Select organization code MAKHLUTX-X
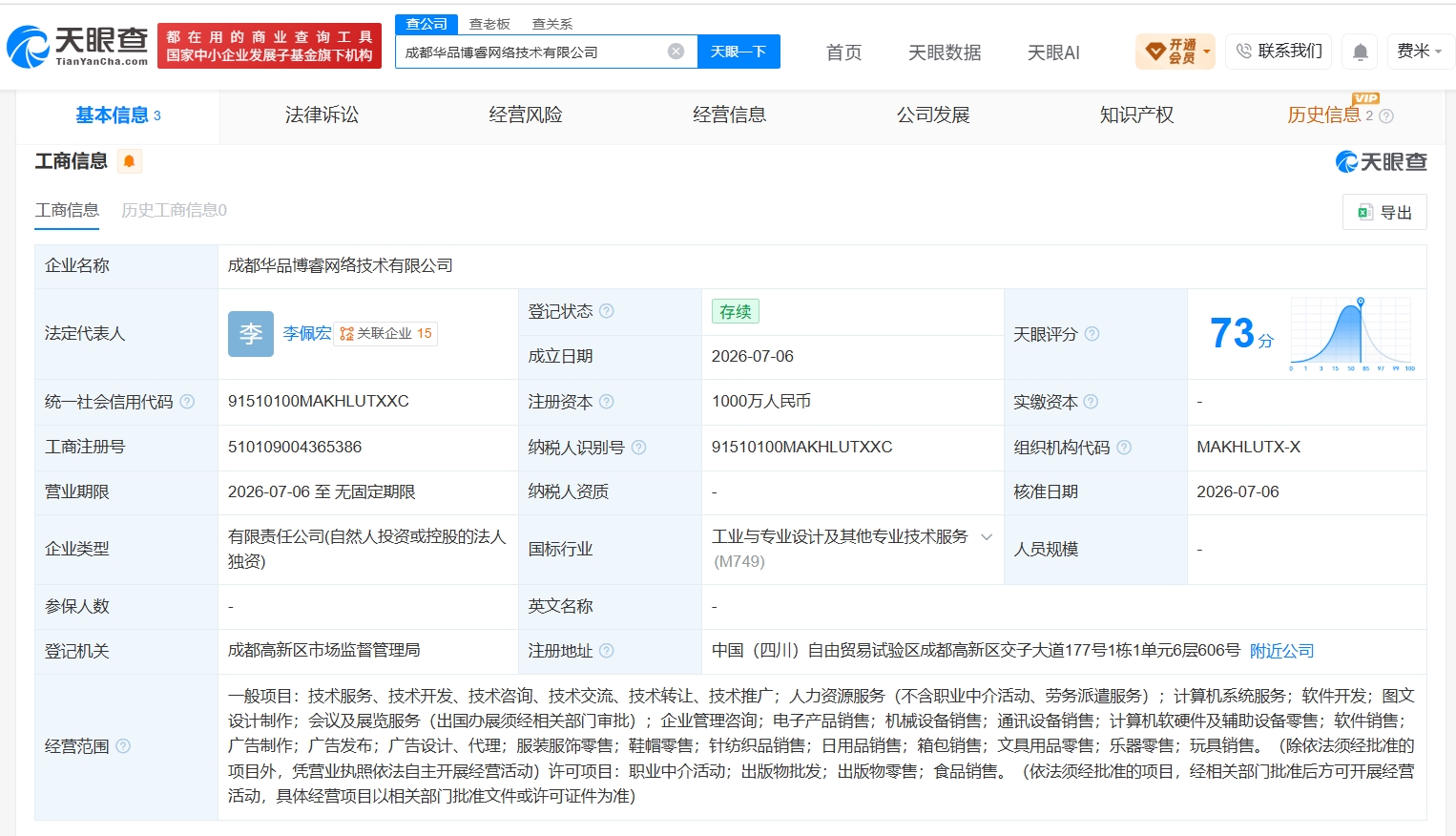This screenshot has width=1456, height=836. (1248, 447)
